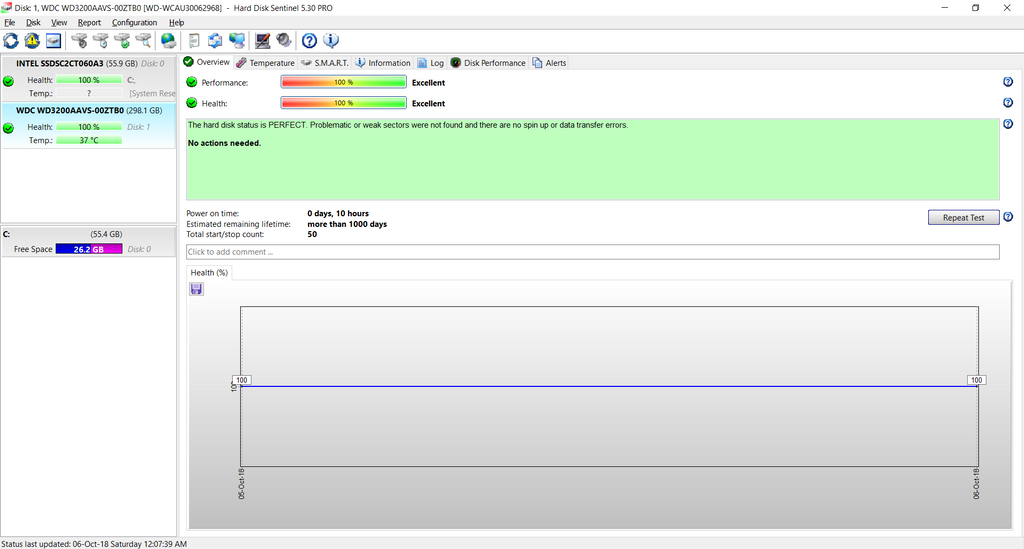Click the Free Space 26.2 GB bar
This screenshot has height=549, width=1024.
coord(89,249)
